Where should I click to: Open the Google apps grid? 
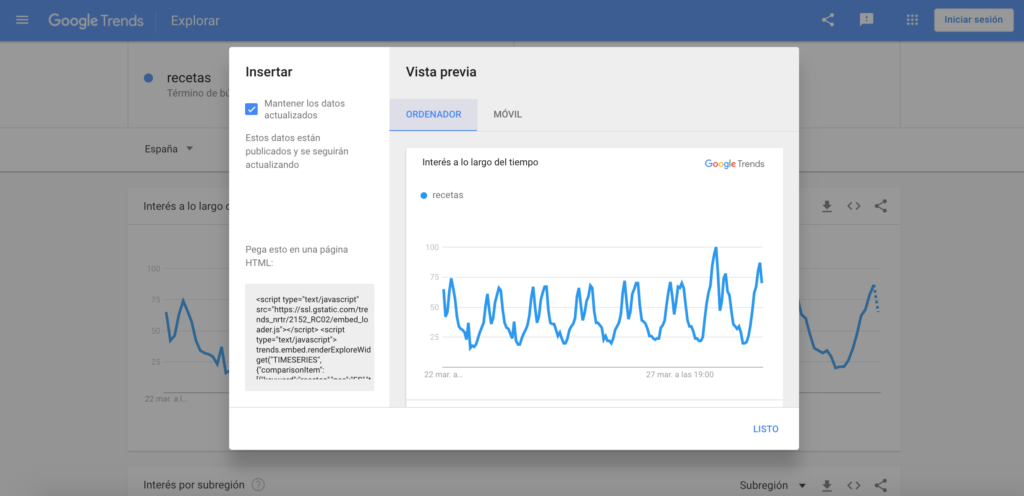click(x=912, y=20)
